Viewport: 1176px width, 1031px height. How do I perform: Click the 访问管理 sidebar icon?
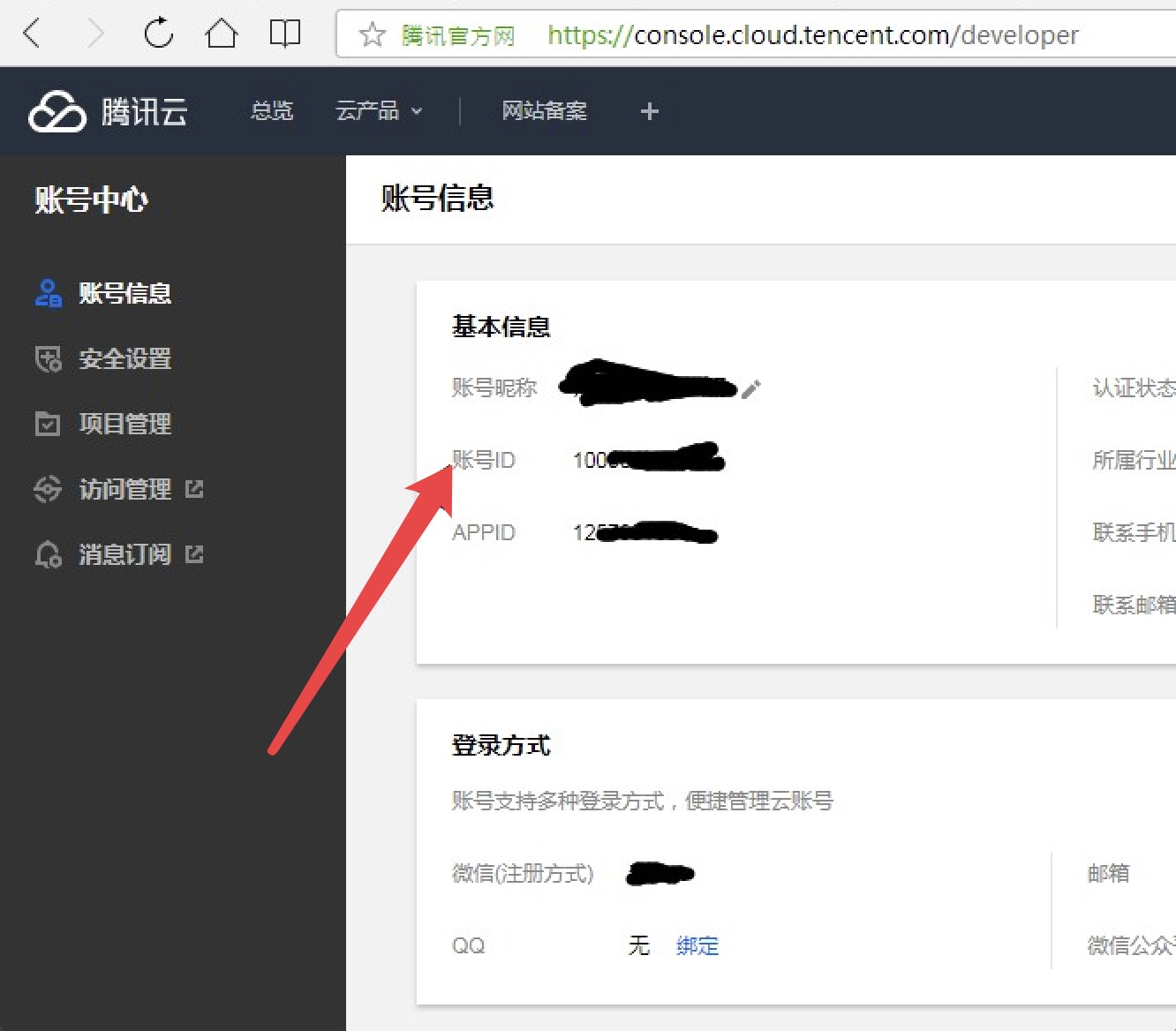(48, 489)
